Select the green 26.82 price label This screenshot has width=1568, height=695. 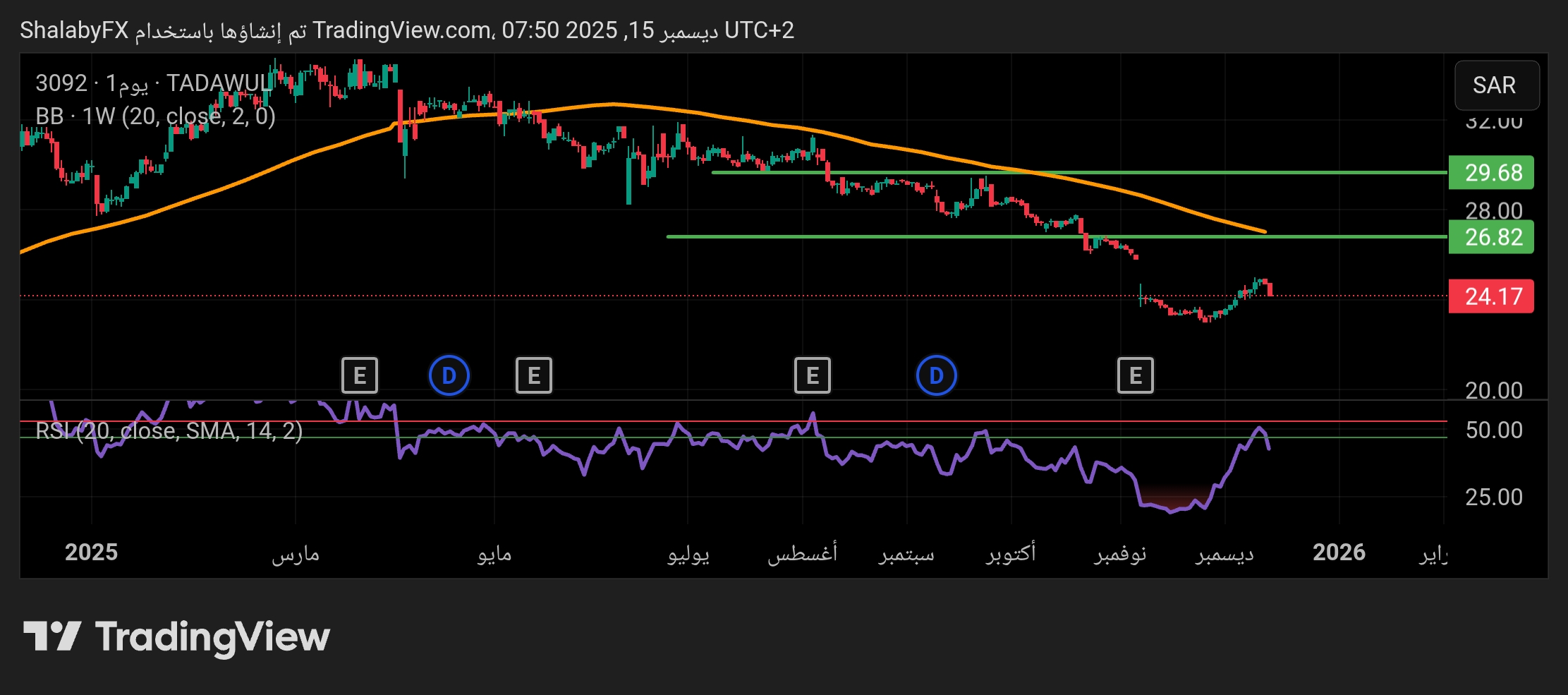pyautogui.click(x=1490, y=237)
